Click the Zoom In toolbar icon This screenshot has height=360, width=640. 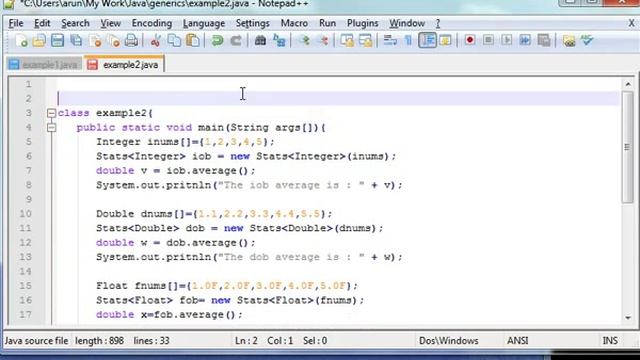[x=304, y=40]
